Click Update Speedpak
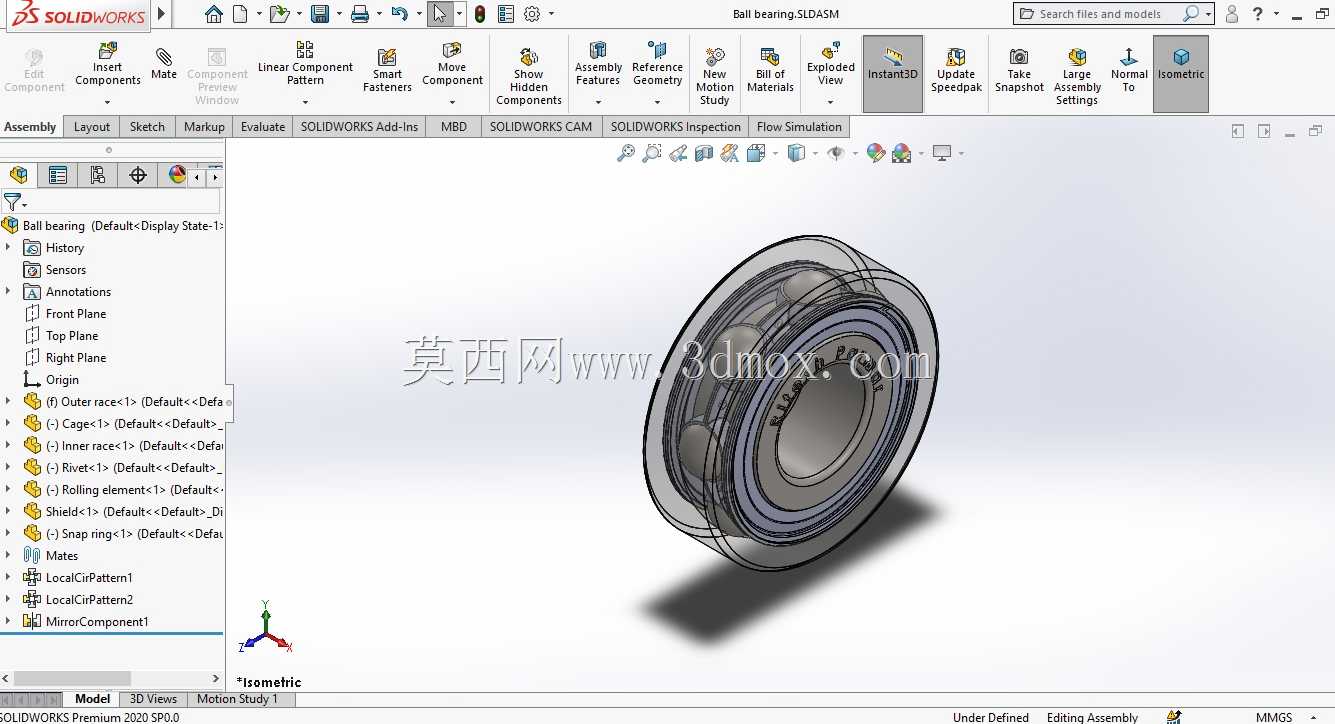1335x724 pixels. click(x=956, y=70)
